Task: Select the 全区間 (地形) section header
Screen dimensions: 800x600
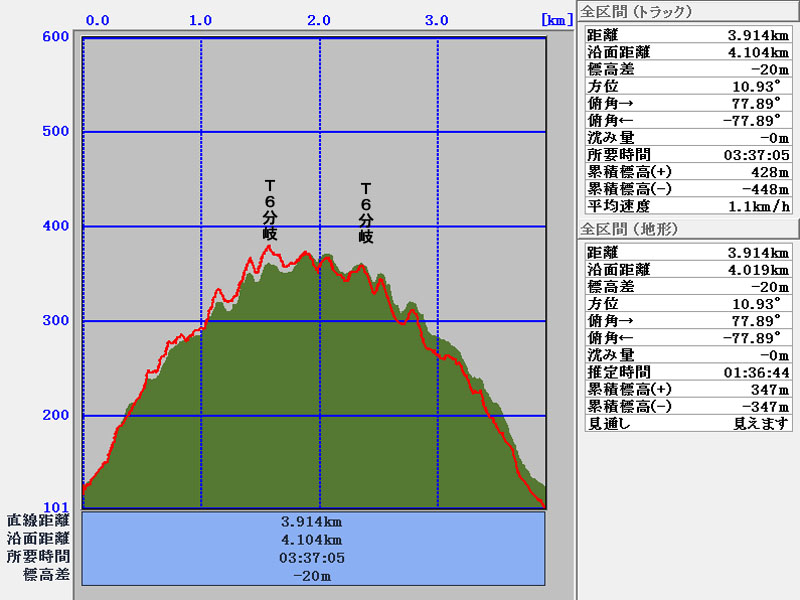Action: tap(632, 229)
